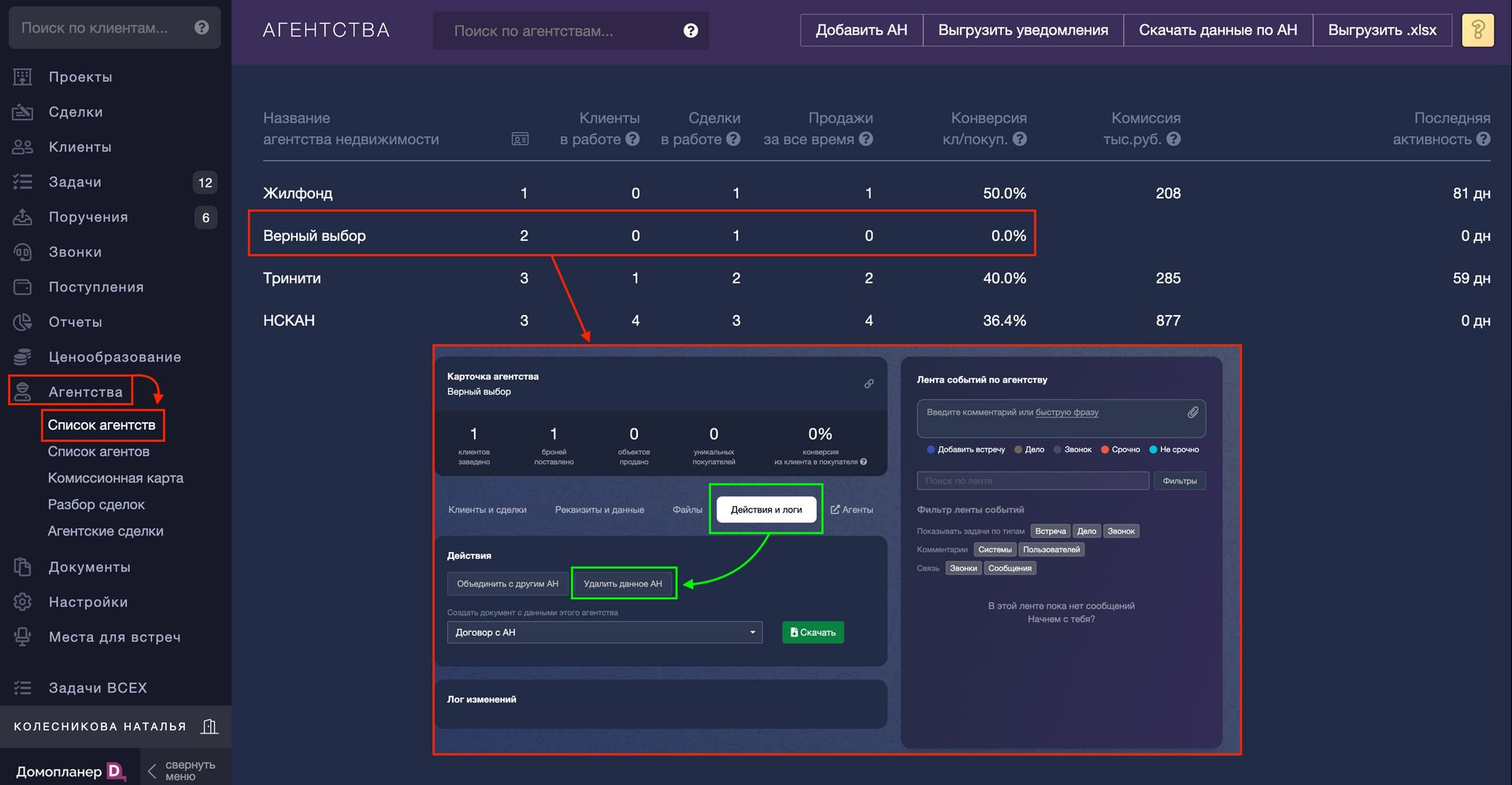Screen dimensions: 1512x785
Task: Open the yellow help button in header
Action: (1477, 30)
